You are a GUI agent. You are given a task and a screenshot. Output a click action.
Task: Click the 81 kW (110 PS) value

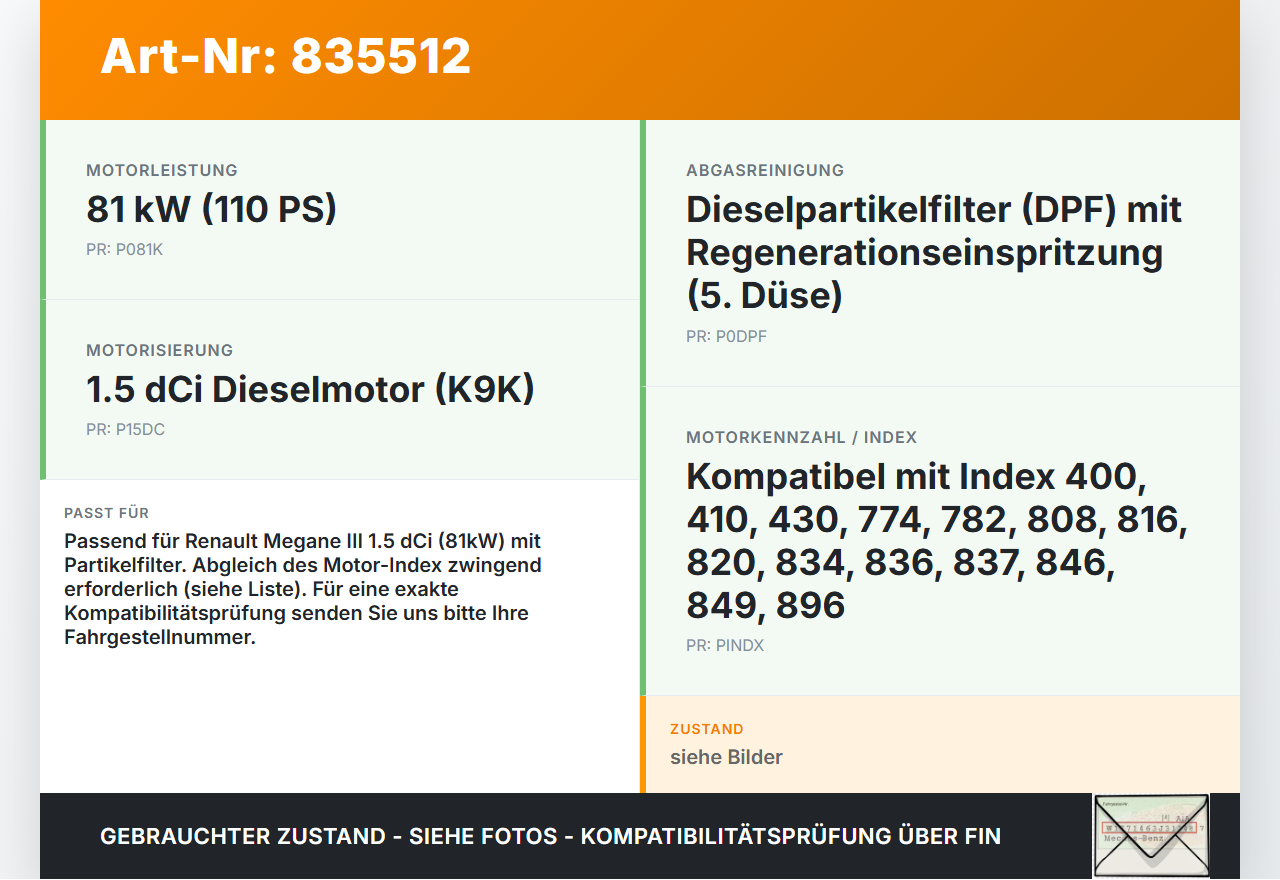(211, 209)
